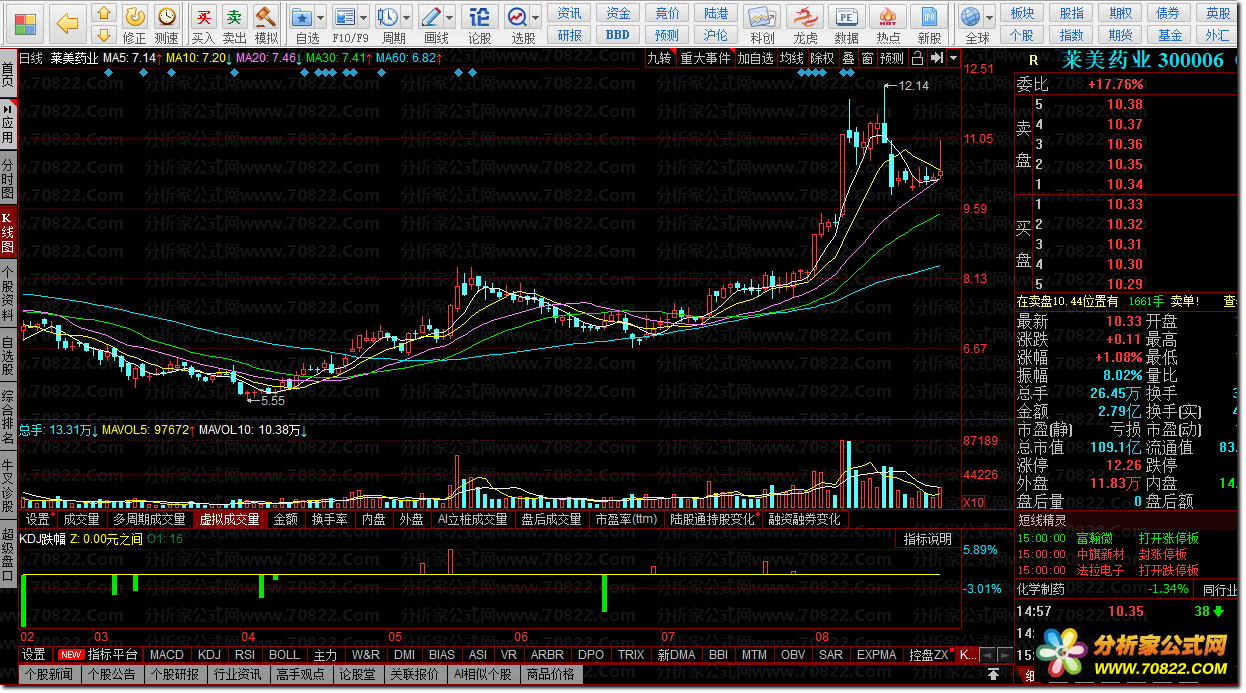Click the 12.14 high price marker

(914, 86)
